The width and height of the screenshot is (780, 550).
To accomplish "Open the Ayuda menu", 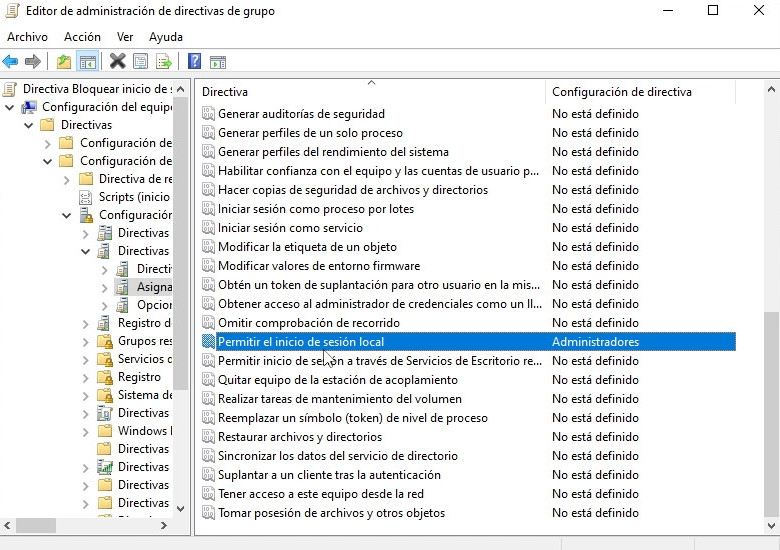I will (166, 37).
